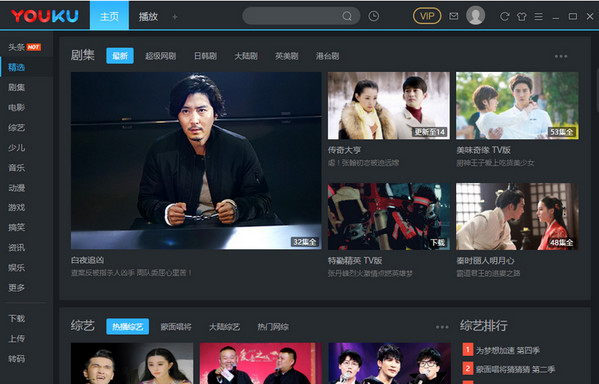Screen dimensions: 599x384
Task: Open 动漫 in the sidebar
Action: click(x=16, y=188)
